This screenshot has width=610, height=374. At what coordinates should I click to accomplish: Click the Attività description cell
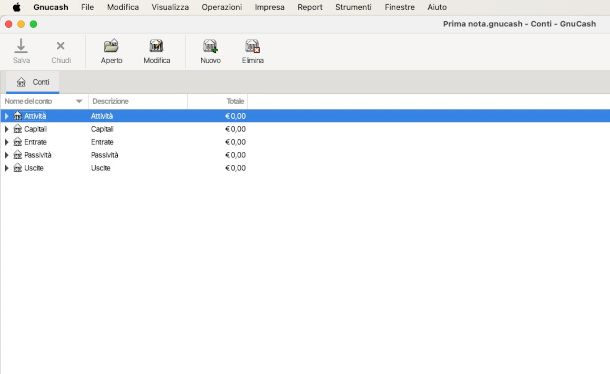coord(102,116)
